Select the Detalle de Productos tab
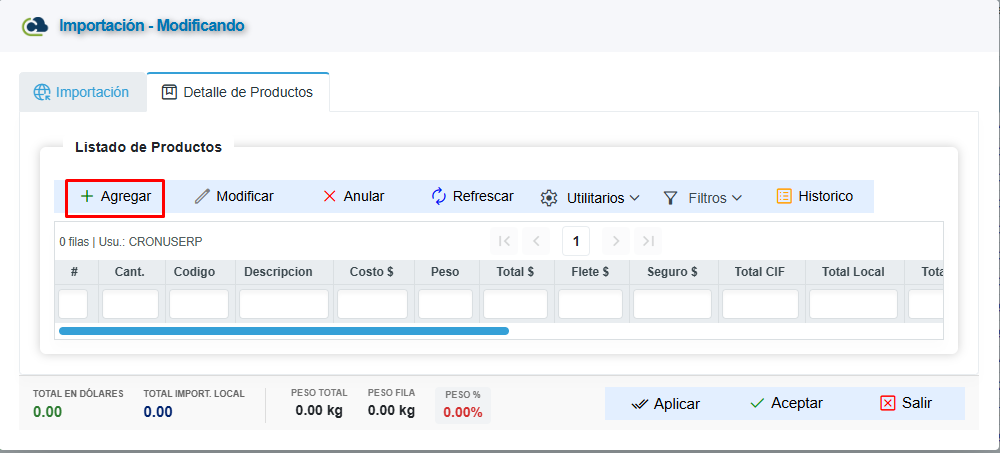Screen dimensions: 1000x453 point(238,93)
